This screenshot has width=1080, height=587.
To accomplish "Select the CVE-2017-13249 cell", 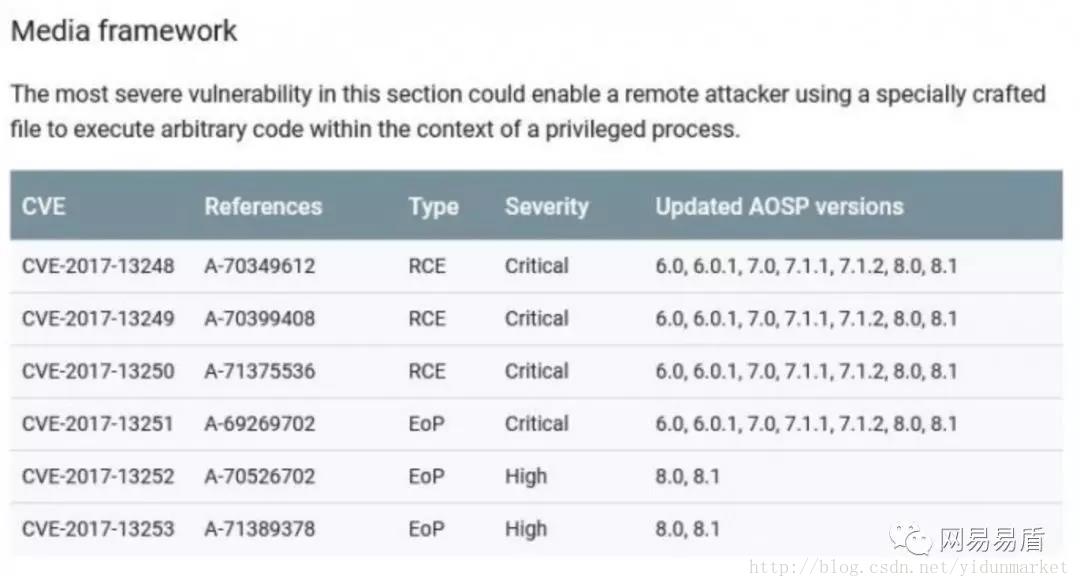I will click(98, 319).
